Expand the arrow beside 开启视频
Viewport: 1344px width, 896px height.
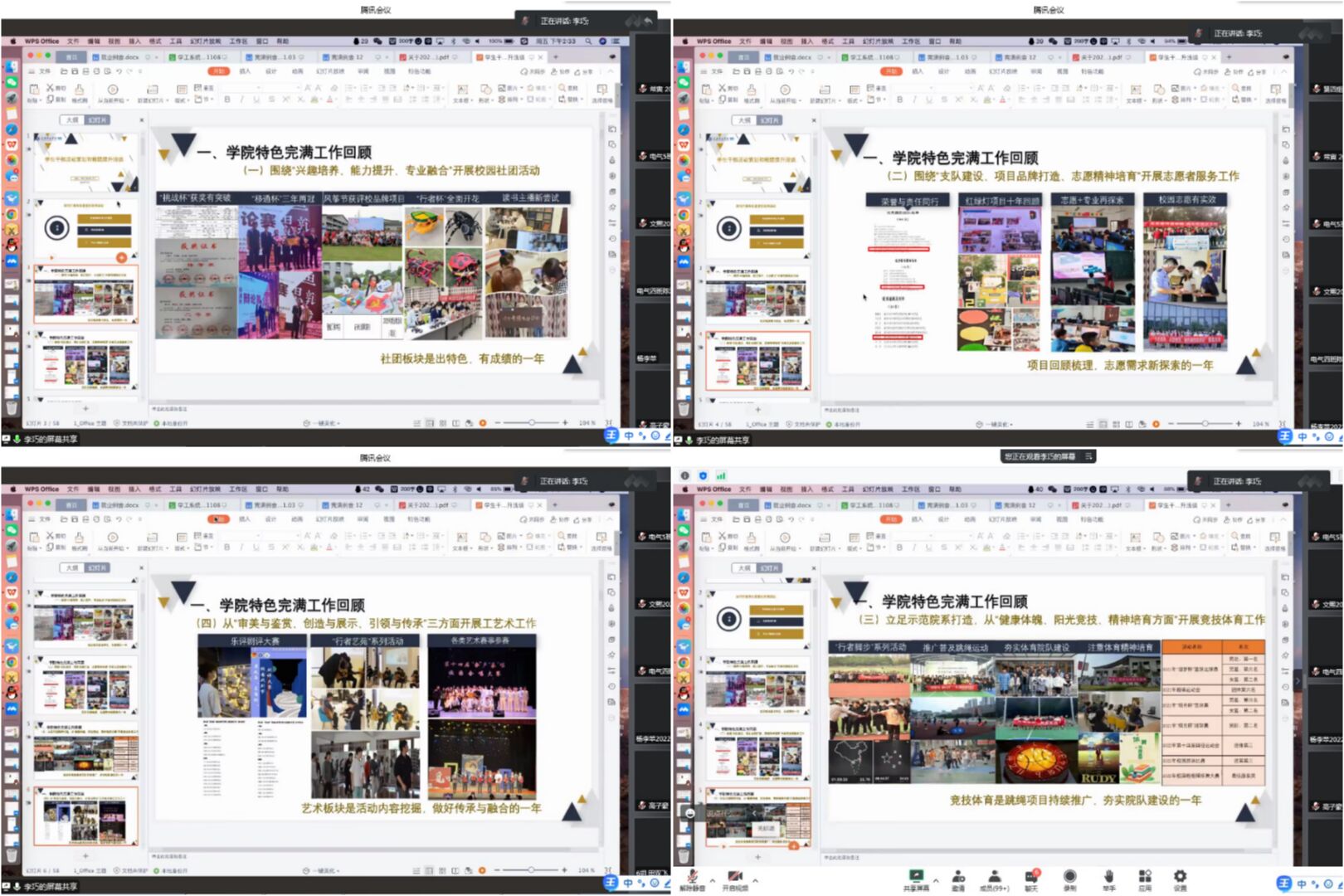click(755, 880)
